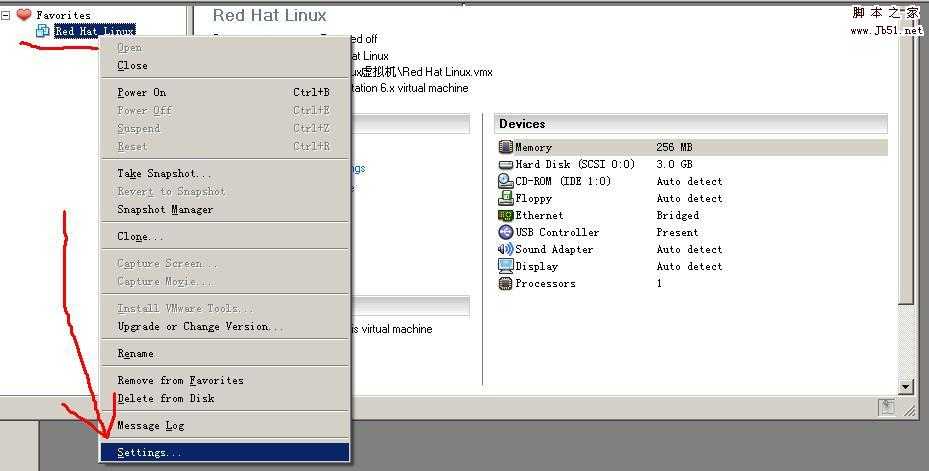This screenshot has width=929, height=471.
Task: Select the Display monitor icon
Action: pyautogui.click(x=505, y=267)
